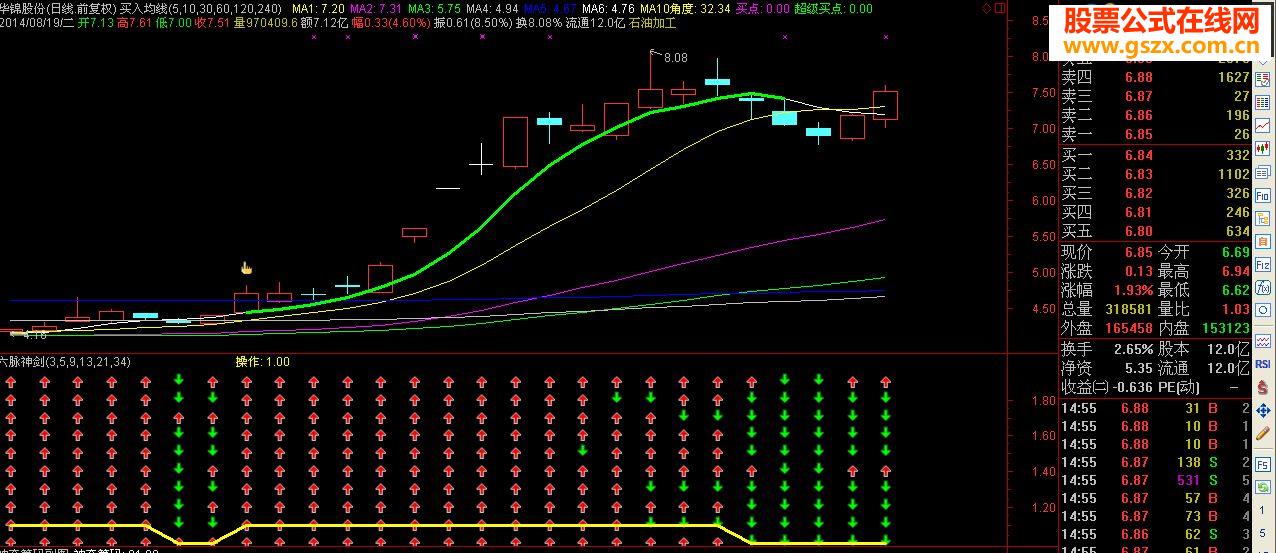Select the MA3: 5.75 value label
The width and height of the screenshot is (1276, 553).
coord(435,7)
